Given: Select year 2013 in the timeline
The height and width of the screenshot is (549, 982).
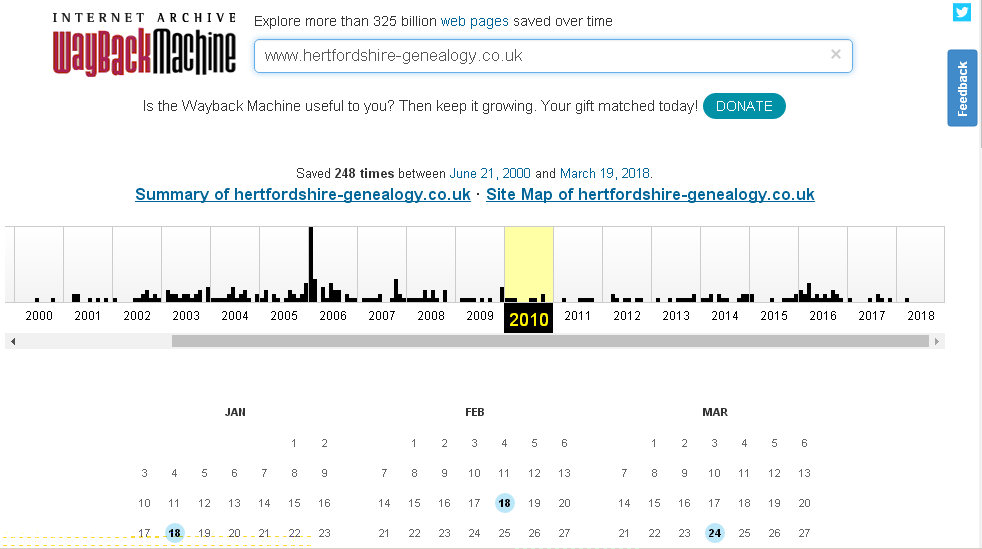Looking at the screenshot, I should [x=676, y=316].
